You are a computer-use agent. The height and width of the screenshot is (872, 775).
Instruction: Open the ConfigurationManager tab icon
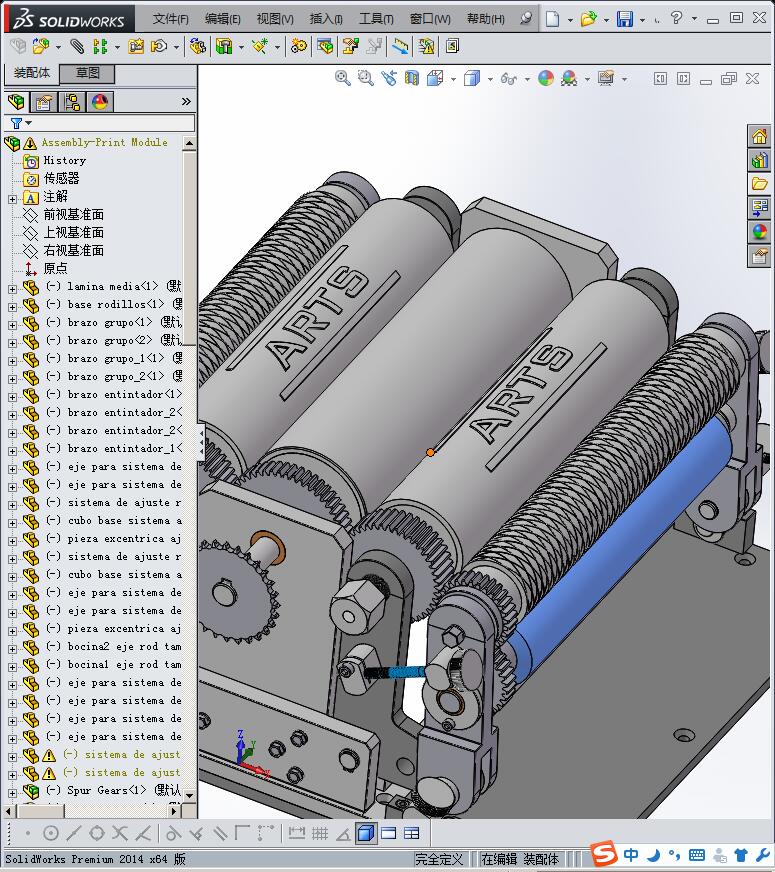click(72, 102)
